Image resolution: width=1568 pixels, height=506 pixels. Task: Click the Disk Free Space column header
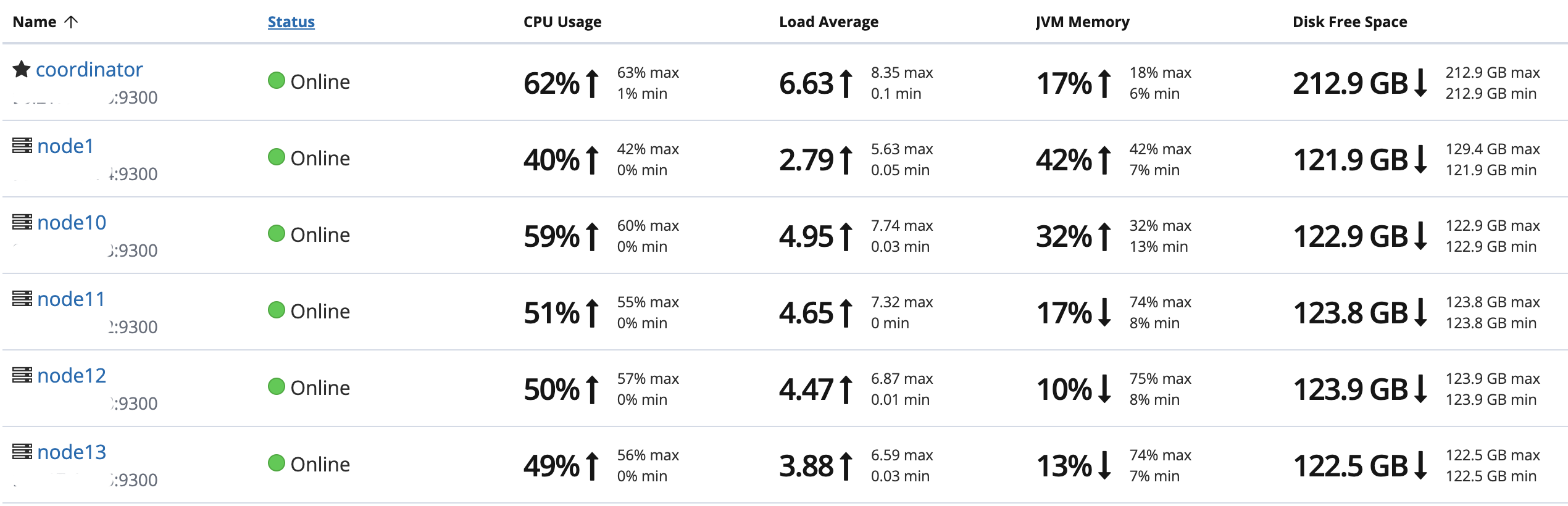point(1349,22)
